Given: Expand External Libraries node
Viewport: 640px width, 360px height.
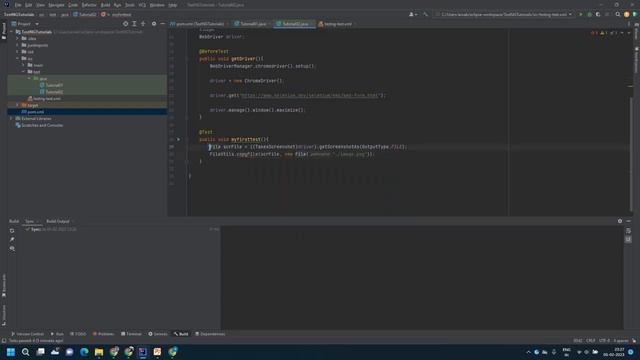Looking at the screenshot, I should tap(11, 118).
